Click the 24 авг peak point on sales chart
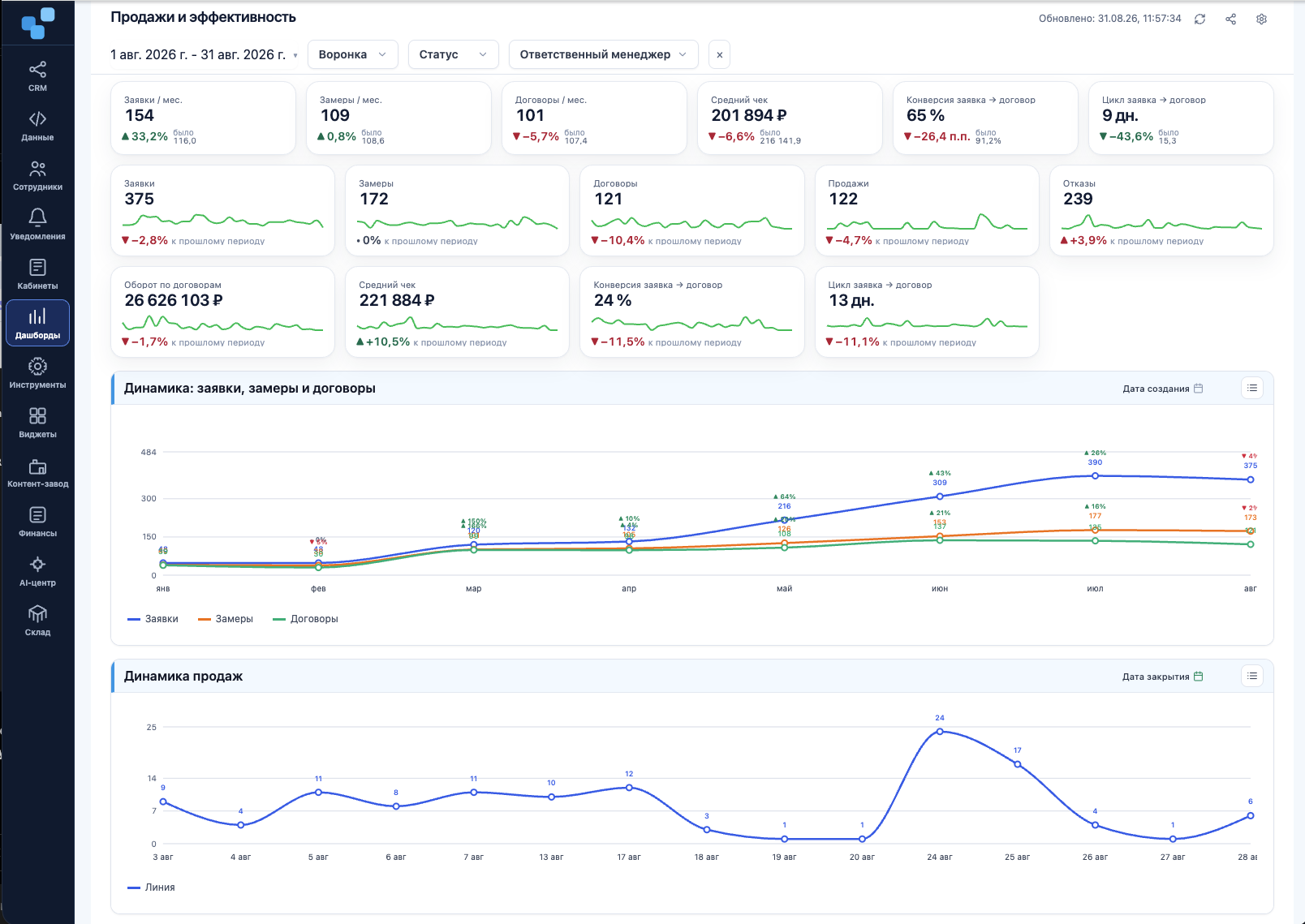The width and height of the screenshot is (1305, 924). (940, 732)
